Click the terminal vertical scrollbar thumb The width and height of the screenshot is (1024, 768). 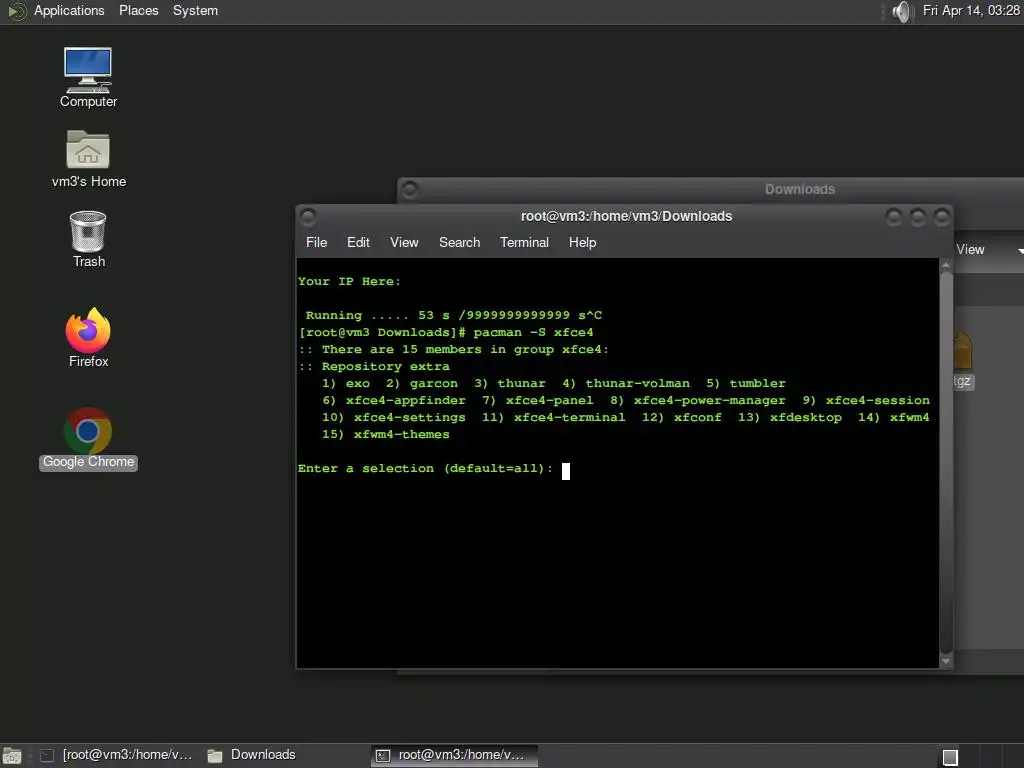click(946, 462)
